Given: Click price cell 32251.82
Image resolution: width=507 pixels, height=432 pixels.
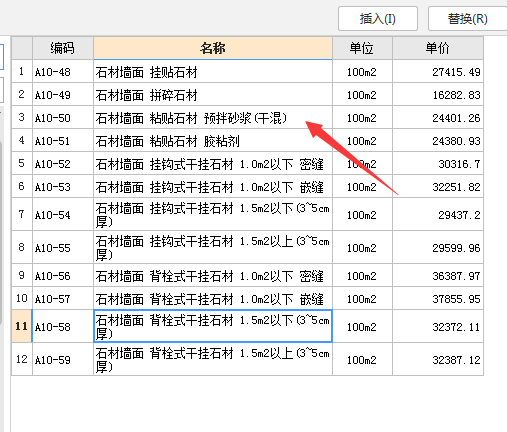Looking at the screenshot, I should 438,187.
